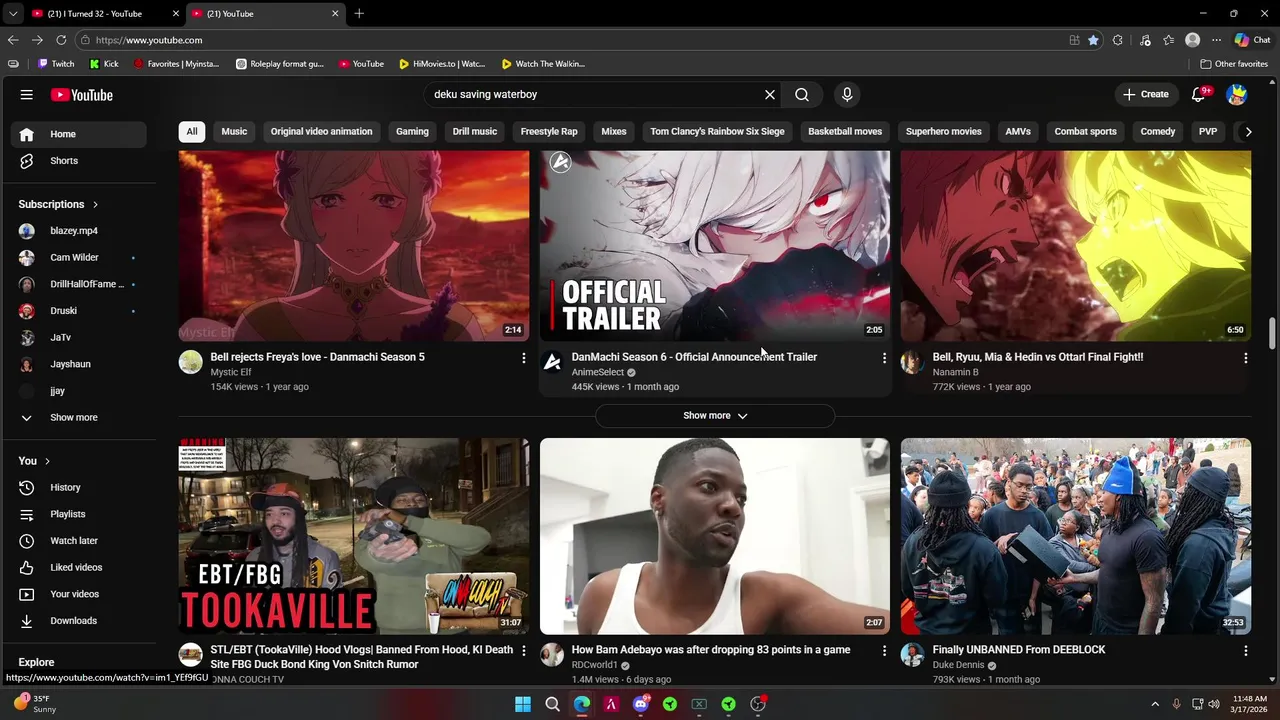This screenshot has height=720, width=1280.
Task: Select the Gaming filter chip
Action: 412,132
